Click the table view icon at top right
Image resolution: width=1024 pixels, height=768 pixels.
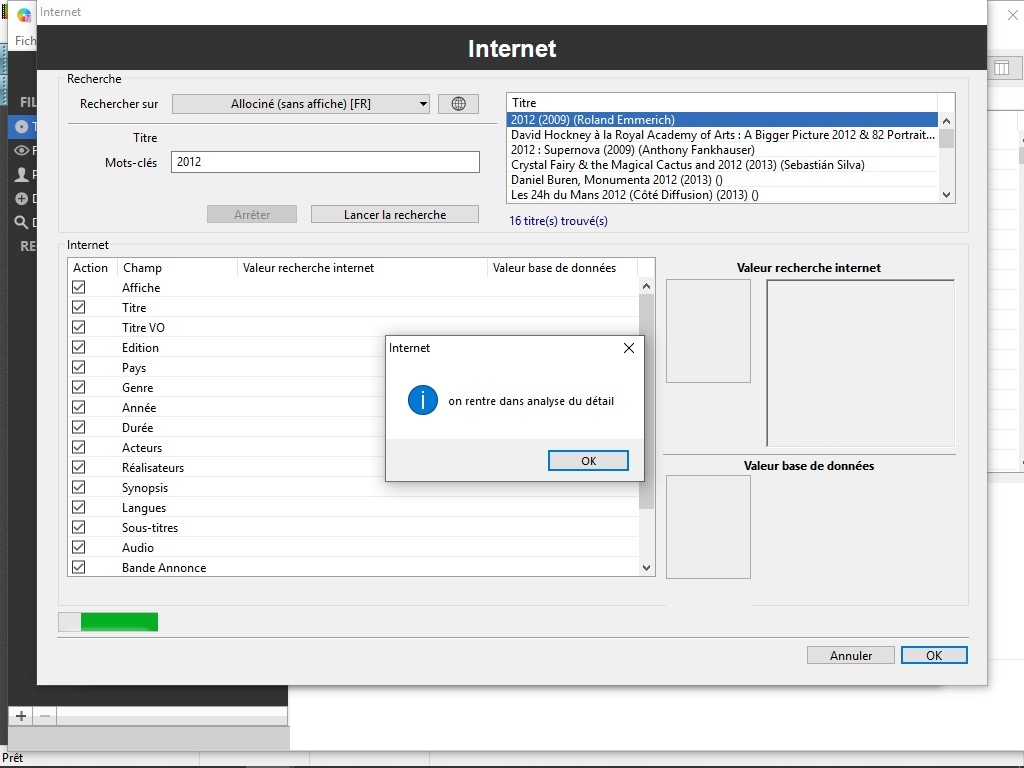click(x=1001, y=68)
